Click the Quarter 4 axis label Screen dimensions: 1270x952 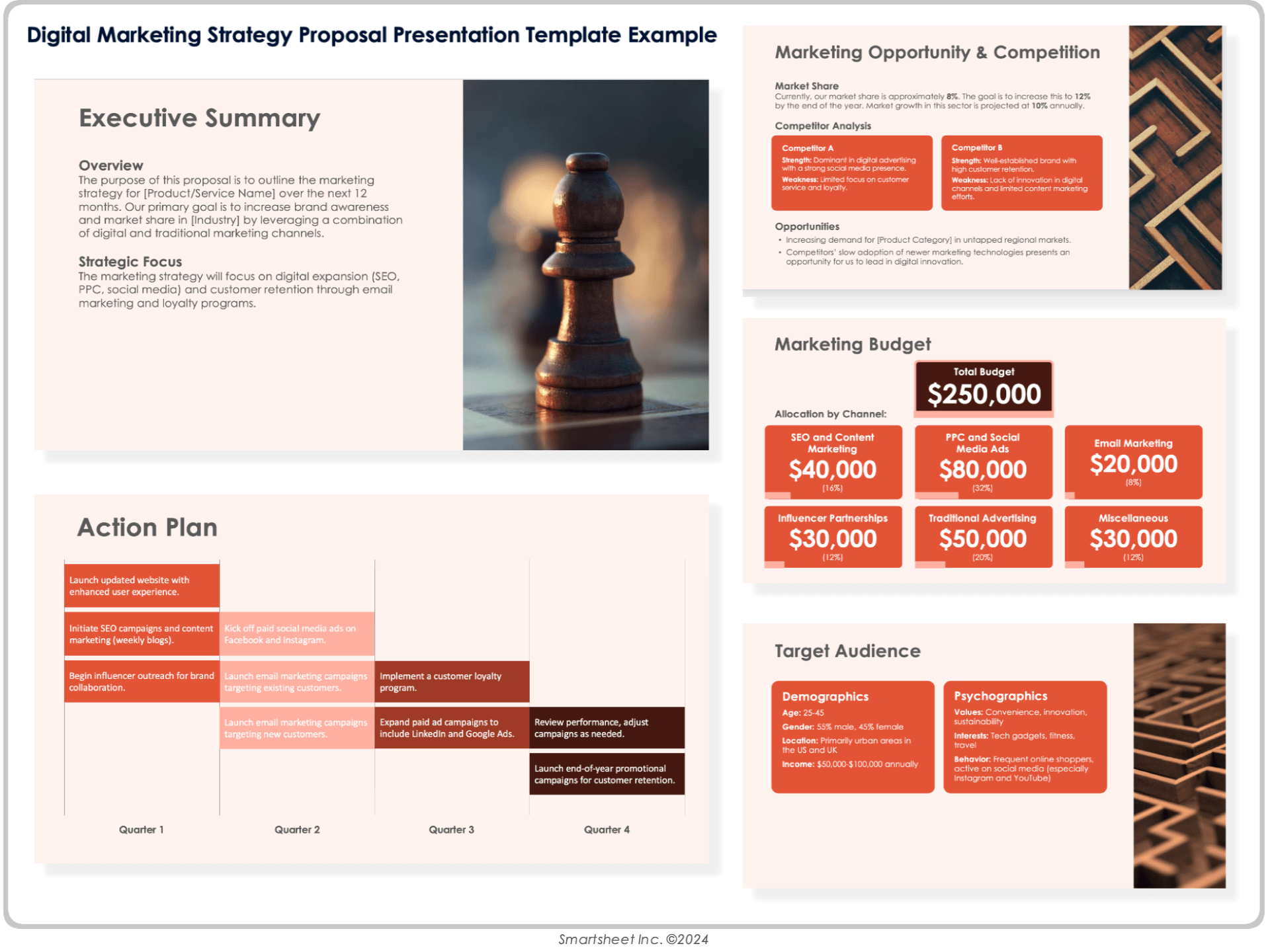(x=607, y=830)
